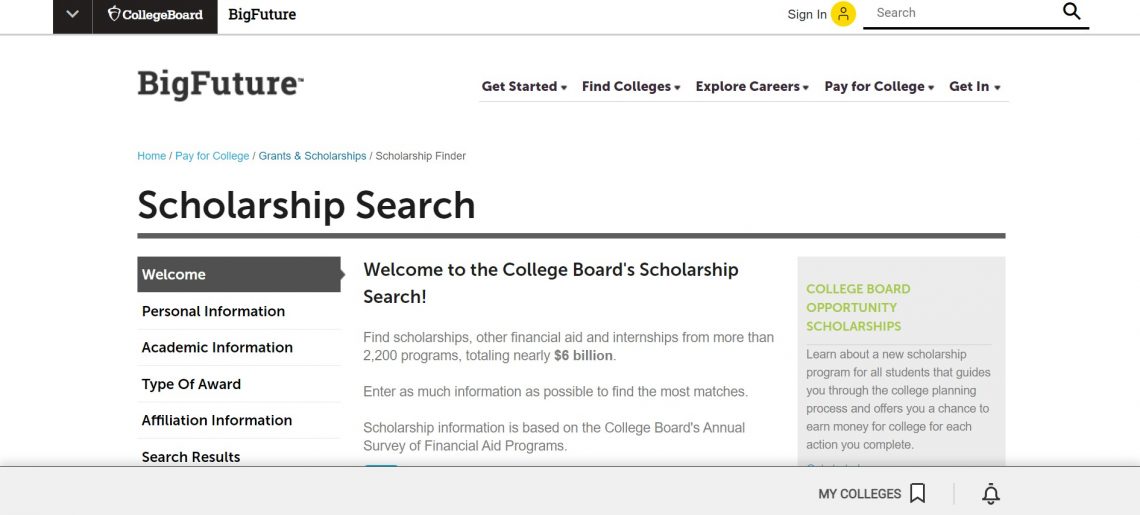
Task: Click the yellow Sign In profile icon
Action: tap(843, 14)
